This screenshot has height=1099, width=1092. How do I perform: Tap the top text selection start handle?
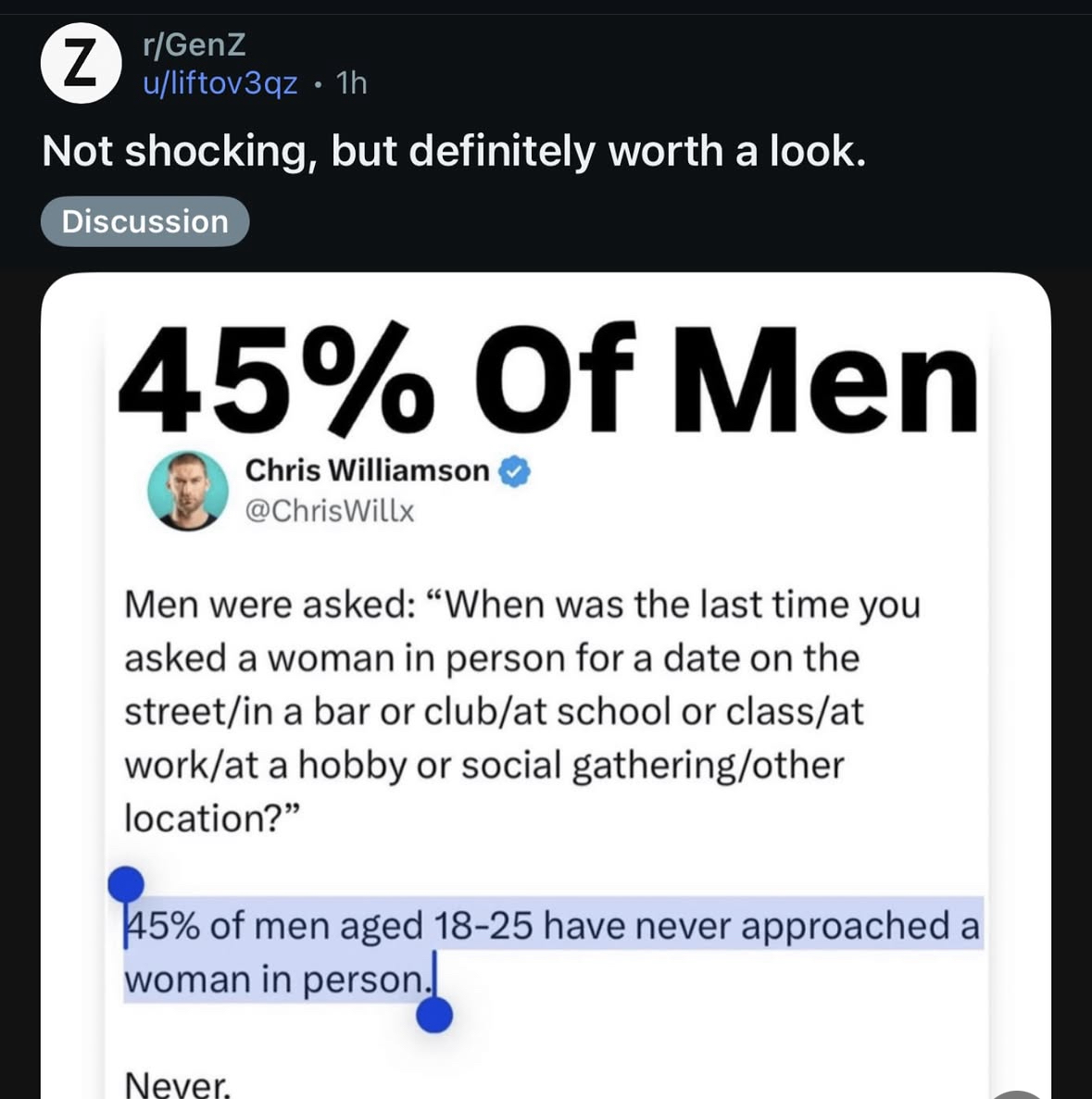tap(126, 884)
